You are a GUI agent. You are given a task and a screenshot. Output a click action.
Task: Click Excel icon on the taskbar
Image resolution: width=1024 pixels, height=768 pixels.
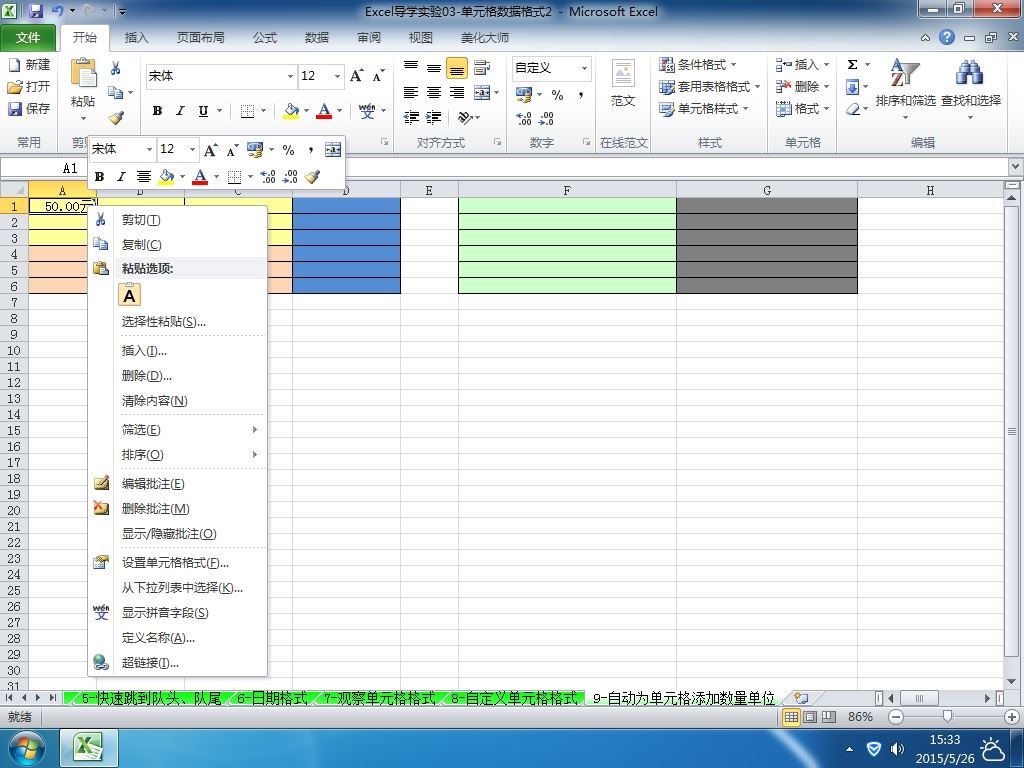[x=89, y=748]
